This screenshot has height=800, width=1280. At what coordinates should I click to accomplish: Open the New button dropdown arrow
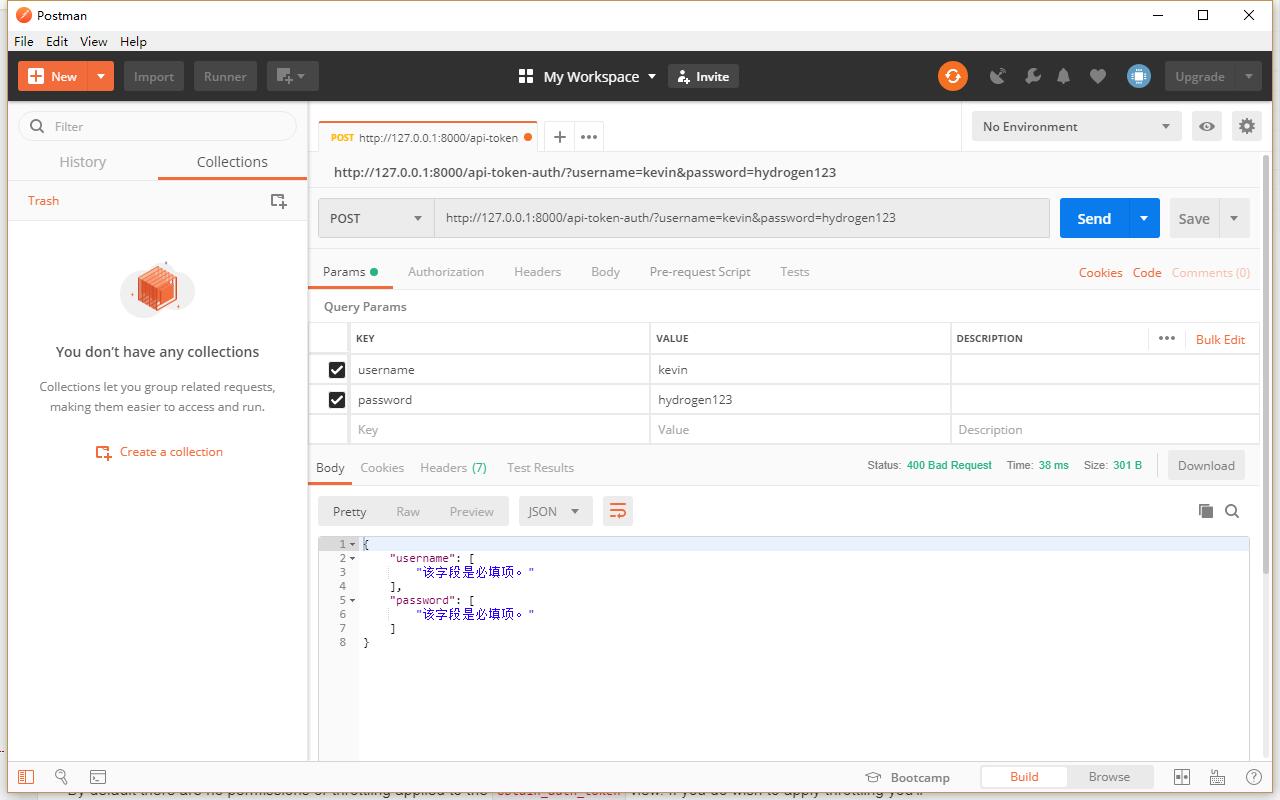point(101,76)
